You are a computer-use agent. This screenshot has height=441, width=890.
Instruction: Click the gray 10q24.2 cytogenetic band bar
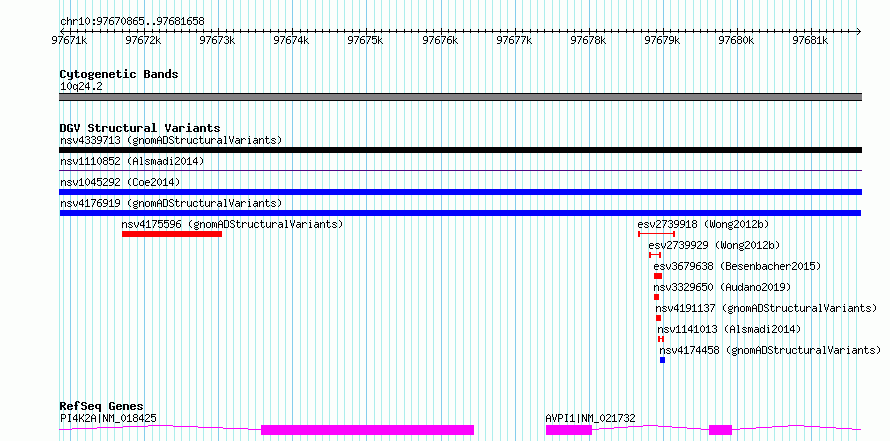(x=460, y=97)
